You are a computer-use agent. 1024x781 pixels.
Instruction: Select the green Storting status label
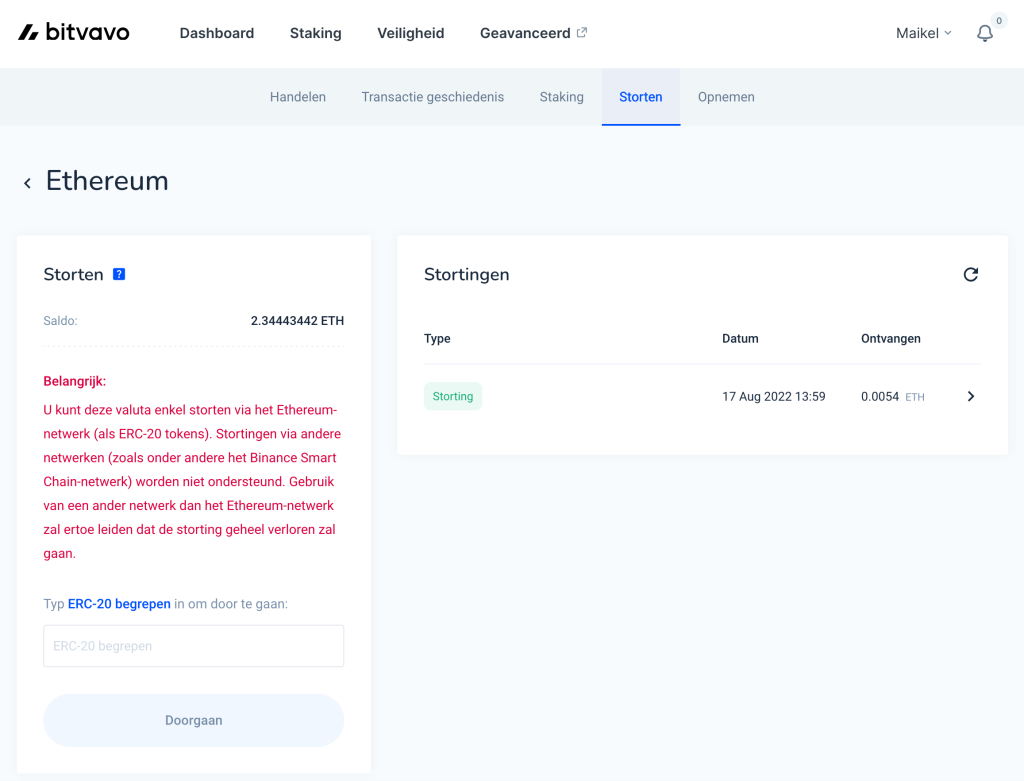pos(452,396)
